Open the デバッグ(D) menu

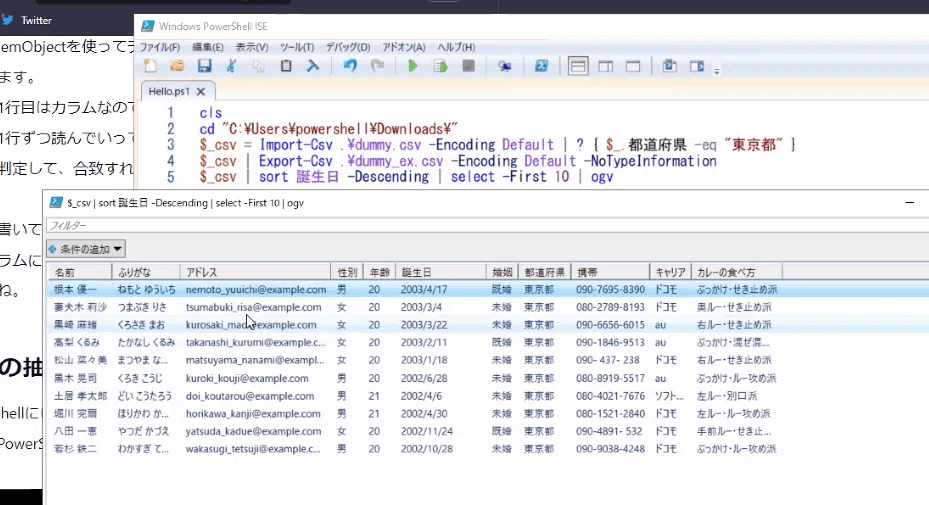(348, 47)
